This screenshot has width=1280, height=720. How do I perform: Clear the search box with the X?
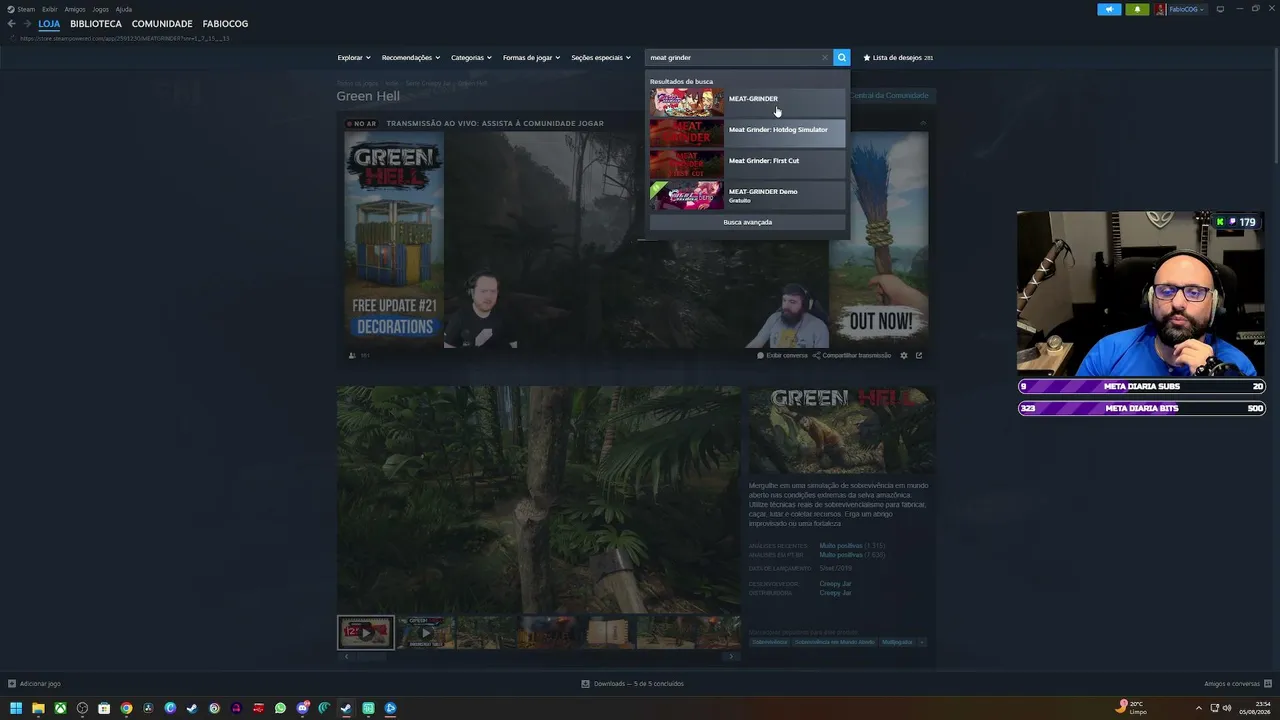(825, 58)
